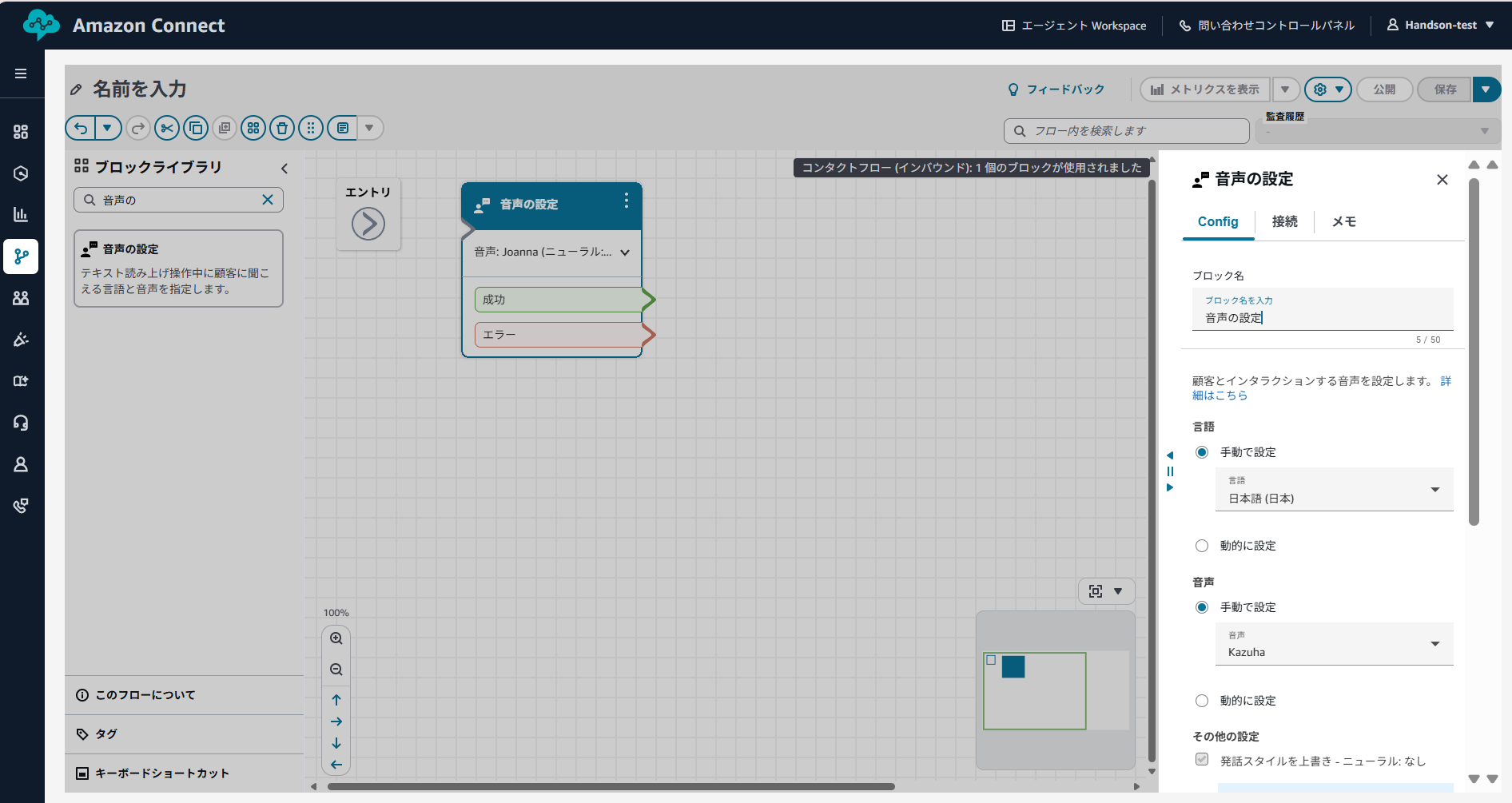Open 問い合わせコントロールパネル

tap(1267, 26)
